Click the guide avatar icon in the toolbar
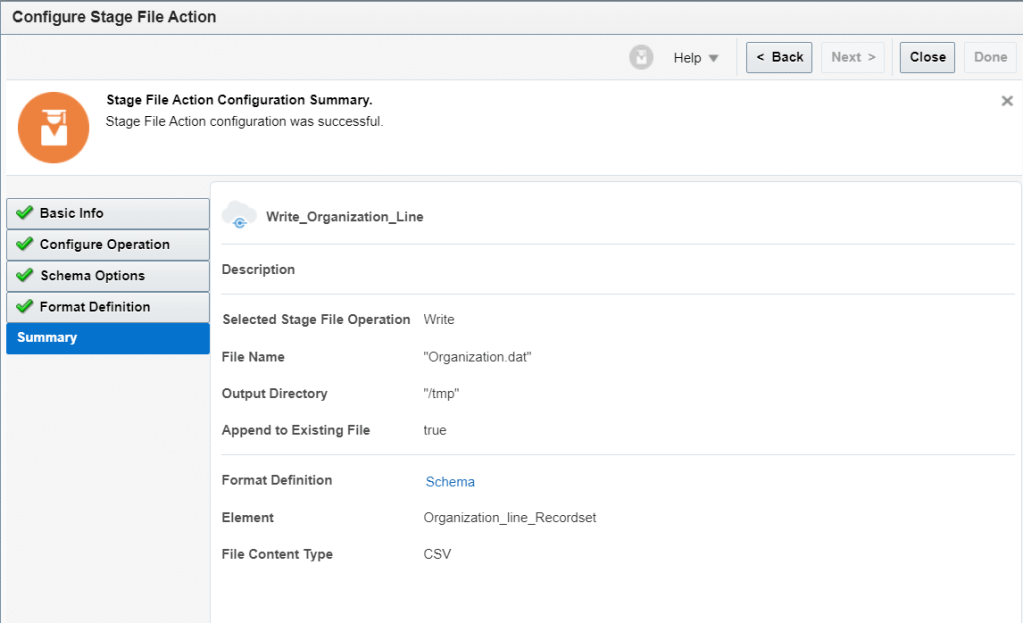This screenshot has height=623, width=1023. pyautogui.click(x=641, y=58)
